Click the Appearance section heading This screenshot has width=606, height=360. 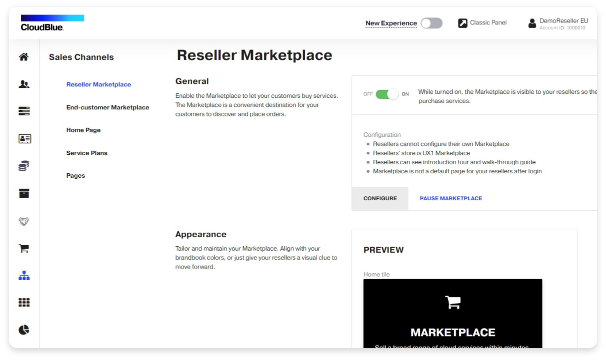pyautogui.click(x=201, y=234)
